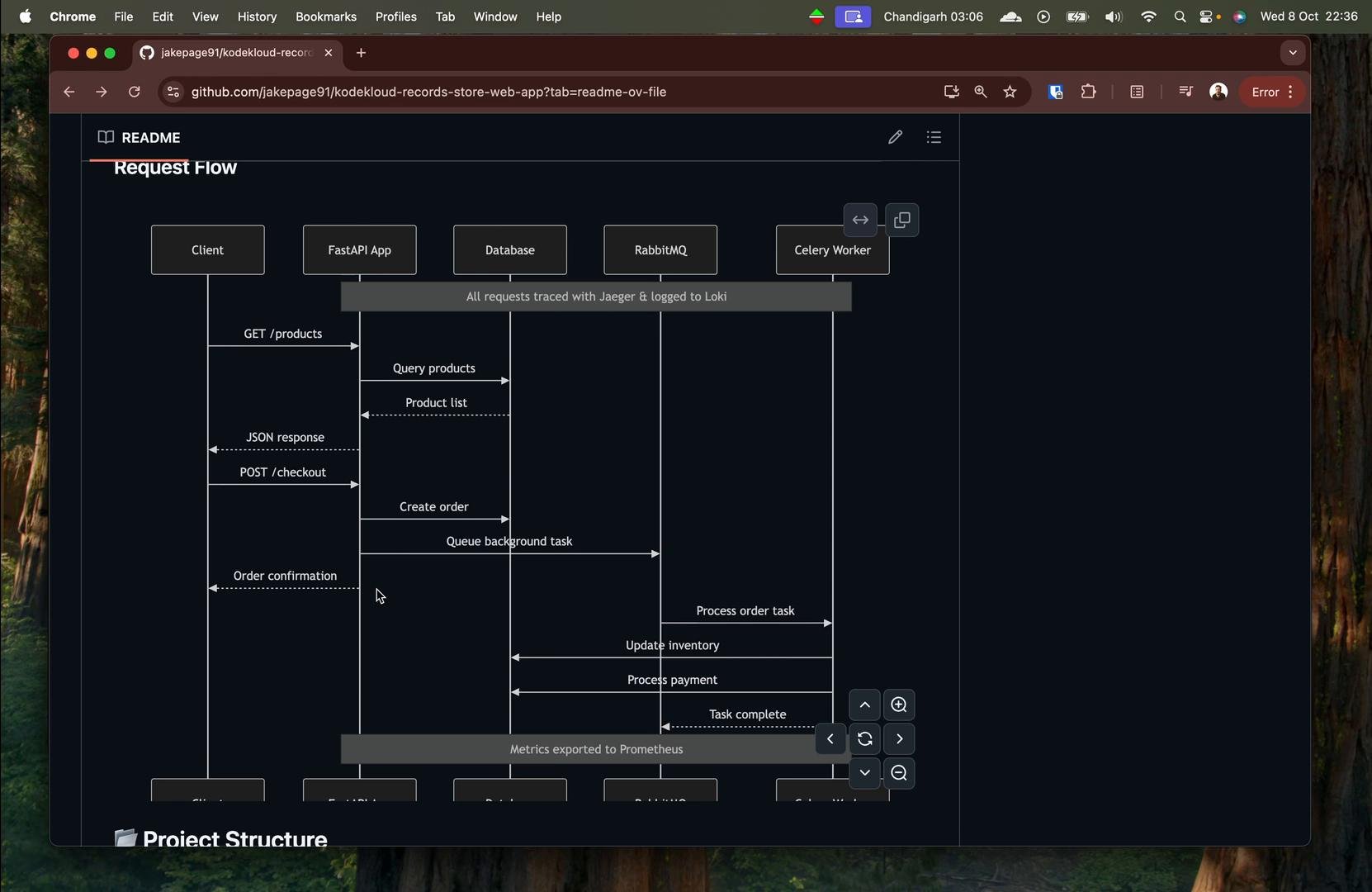Install app icon in address bar
The height and width of the screenshot is (892, 1372).
click(951, 92)
